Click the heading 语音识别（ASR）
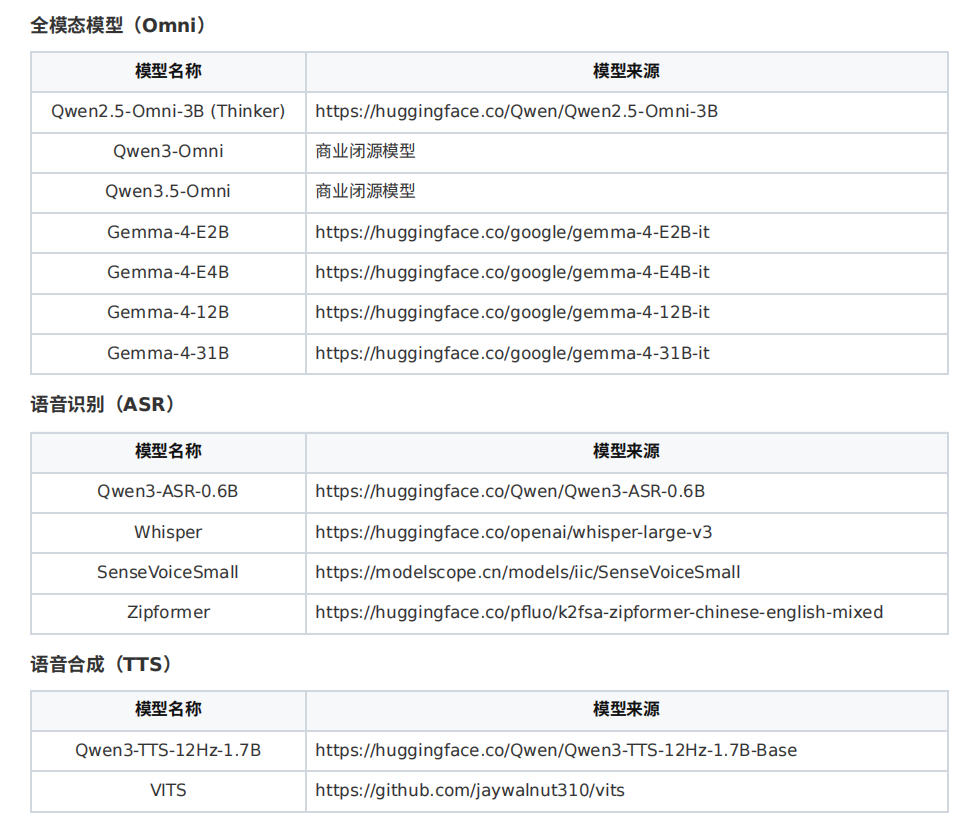Viewport: 970px width, 822px height. [x=103, y=405]
